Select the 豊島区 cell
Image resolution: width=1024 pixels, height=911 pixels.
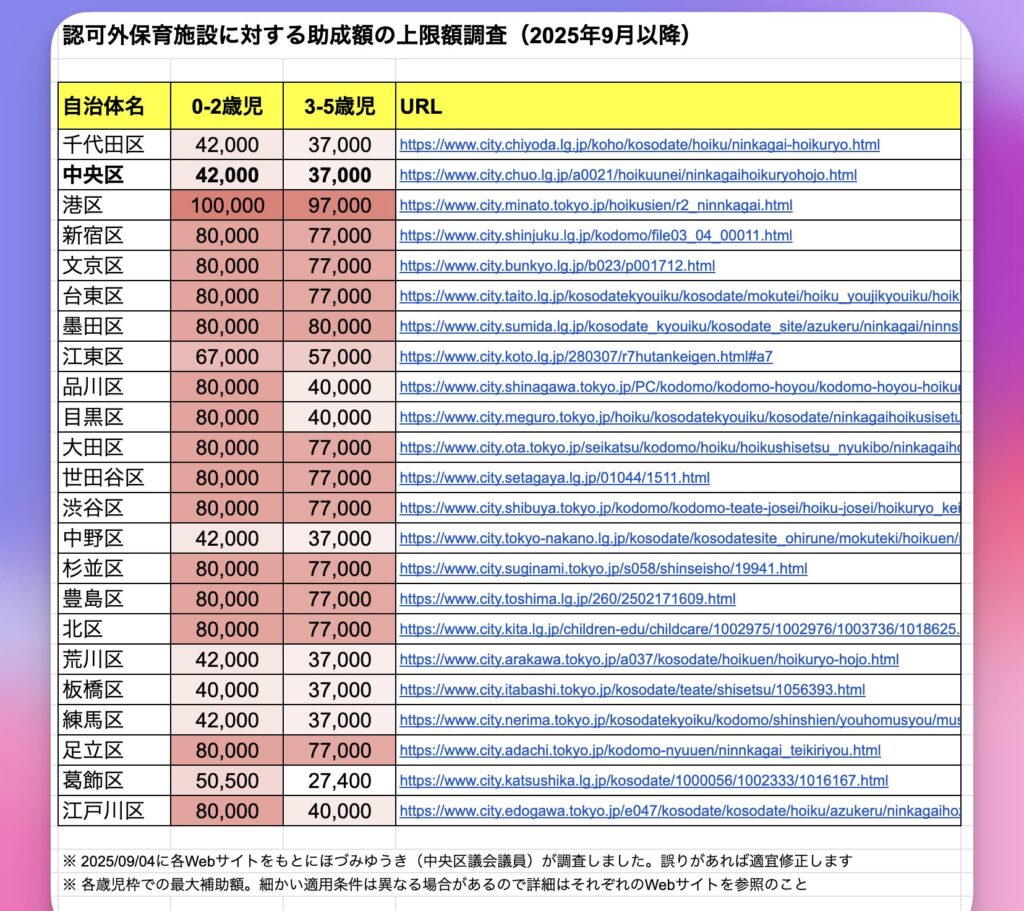[x=114, y=598]
